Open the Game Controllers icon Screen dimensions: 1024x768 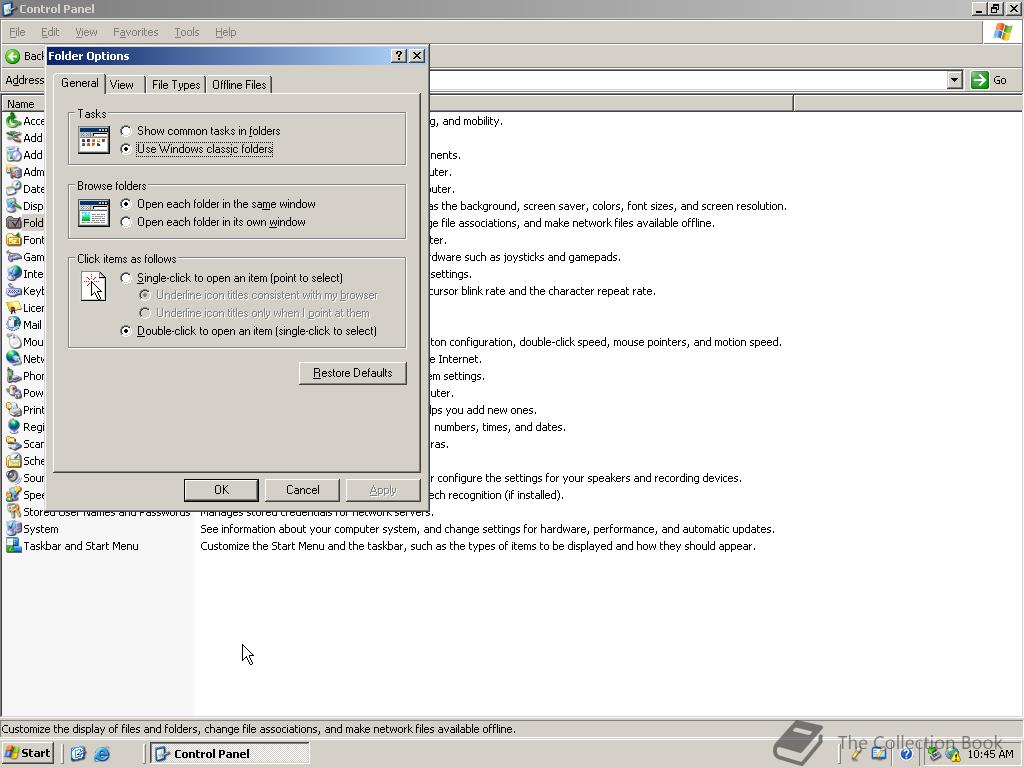(14, 257)
